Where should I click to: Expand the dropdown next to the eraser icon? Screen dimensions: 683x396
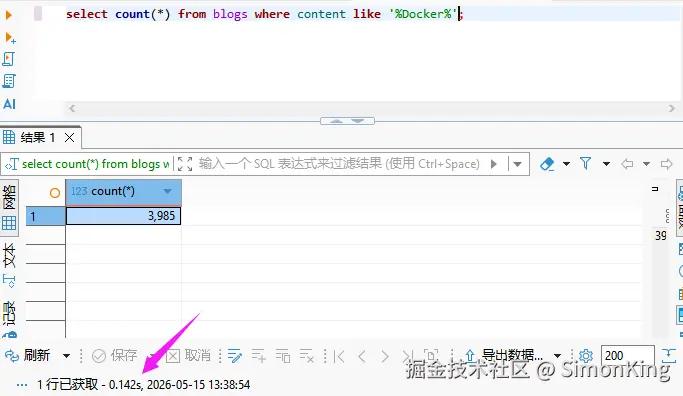pyautogui.click(x=566, y=164)
